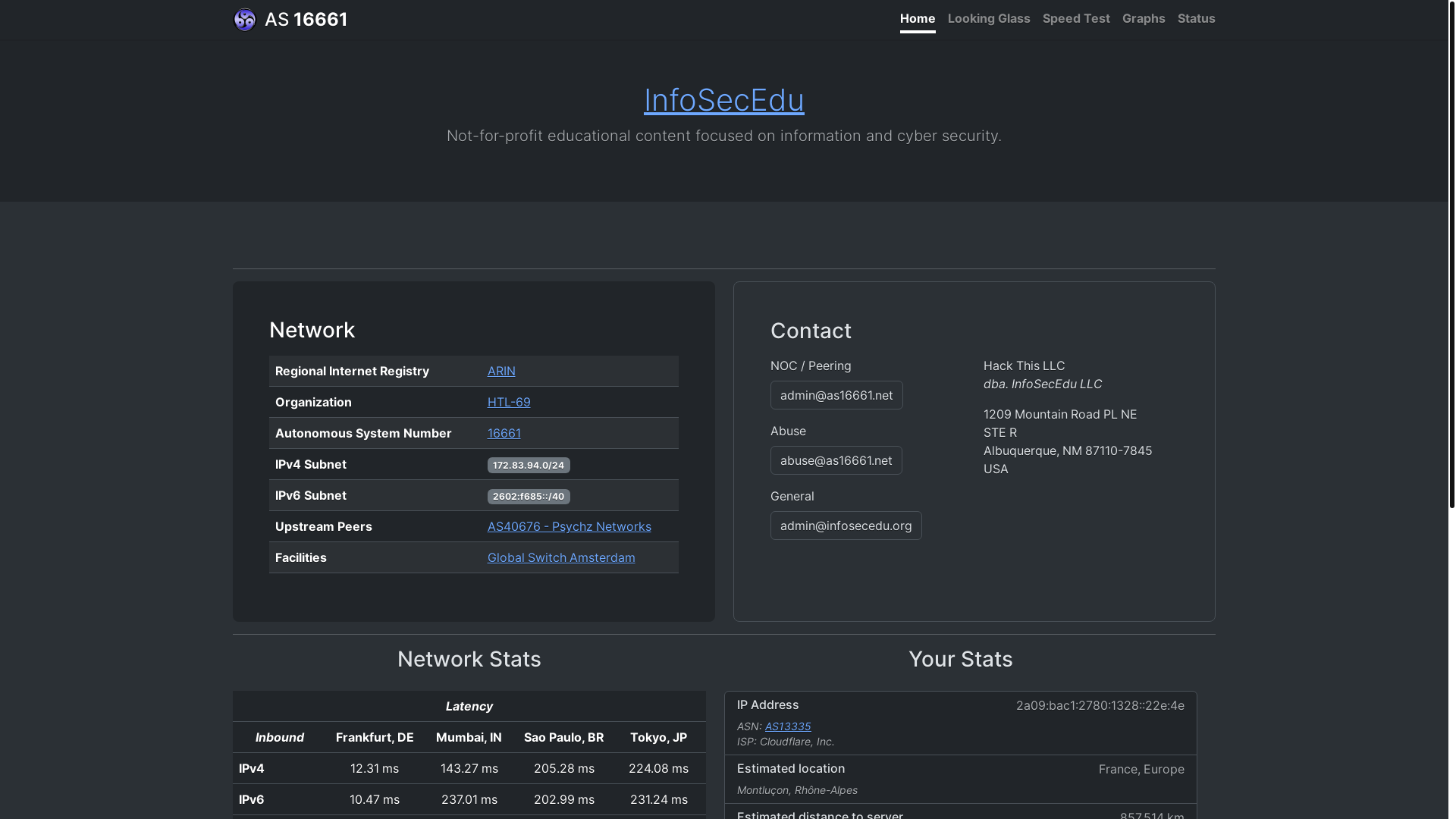Image resolution: width=1456 pixels, height=819 pixels.
Task: Switch to the Graphs page
Action: [x=1144, y=18]
